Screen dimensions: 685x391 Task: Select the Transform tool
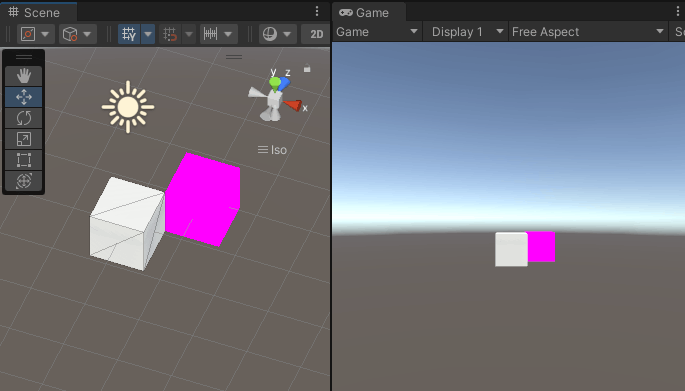point(24,181)
